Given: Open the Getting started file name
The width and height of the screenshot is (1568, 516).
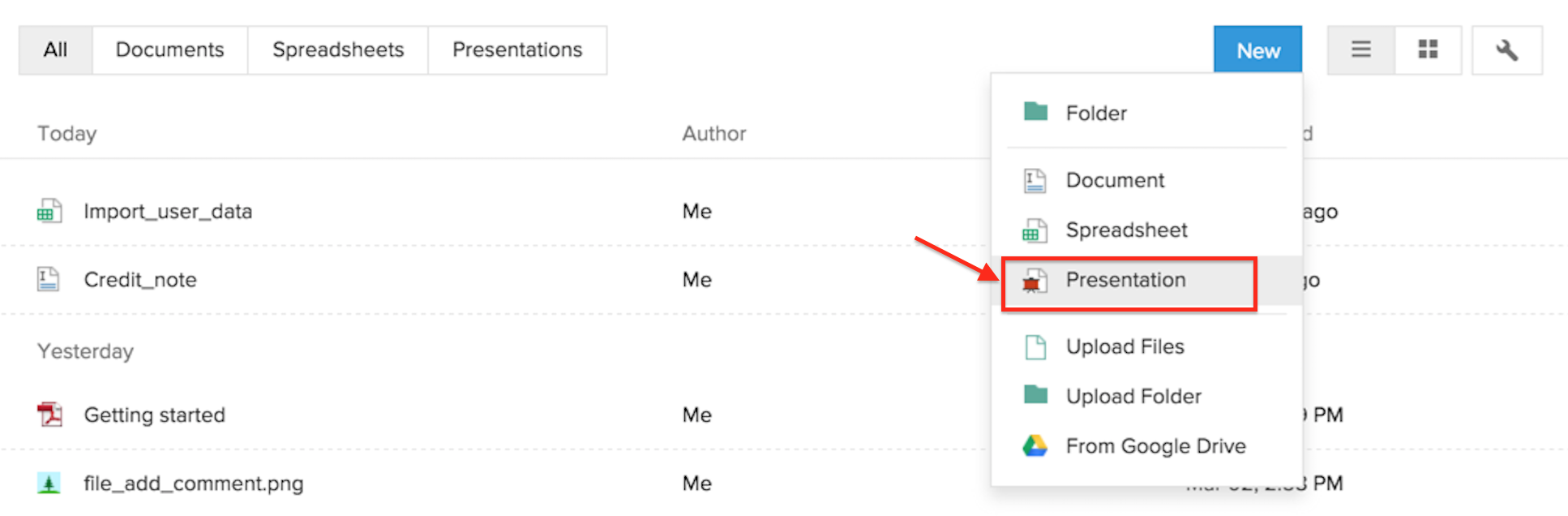Looking at the screenshot, I should tap(155, 415).
